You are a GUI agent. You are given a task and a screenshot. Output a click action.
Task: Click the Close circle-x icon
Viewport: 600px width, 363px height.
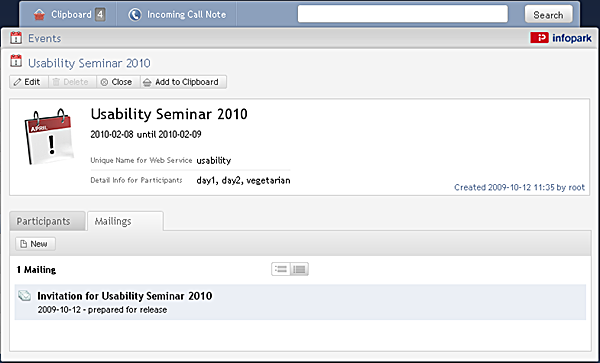click(x=104, y=82)
